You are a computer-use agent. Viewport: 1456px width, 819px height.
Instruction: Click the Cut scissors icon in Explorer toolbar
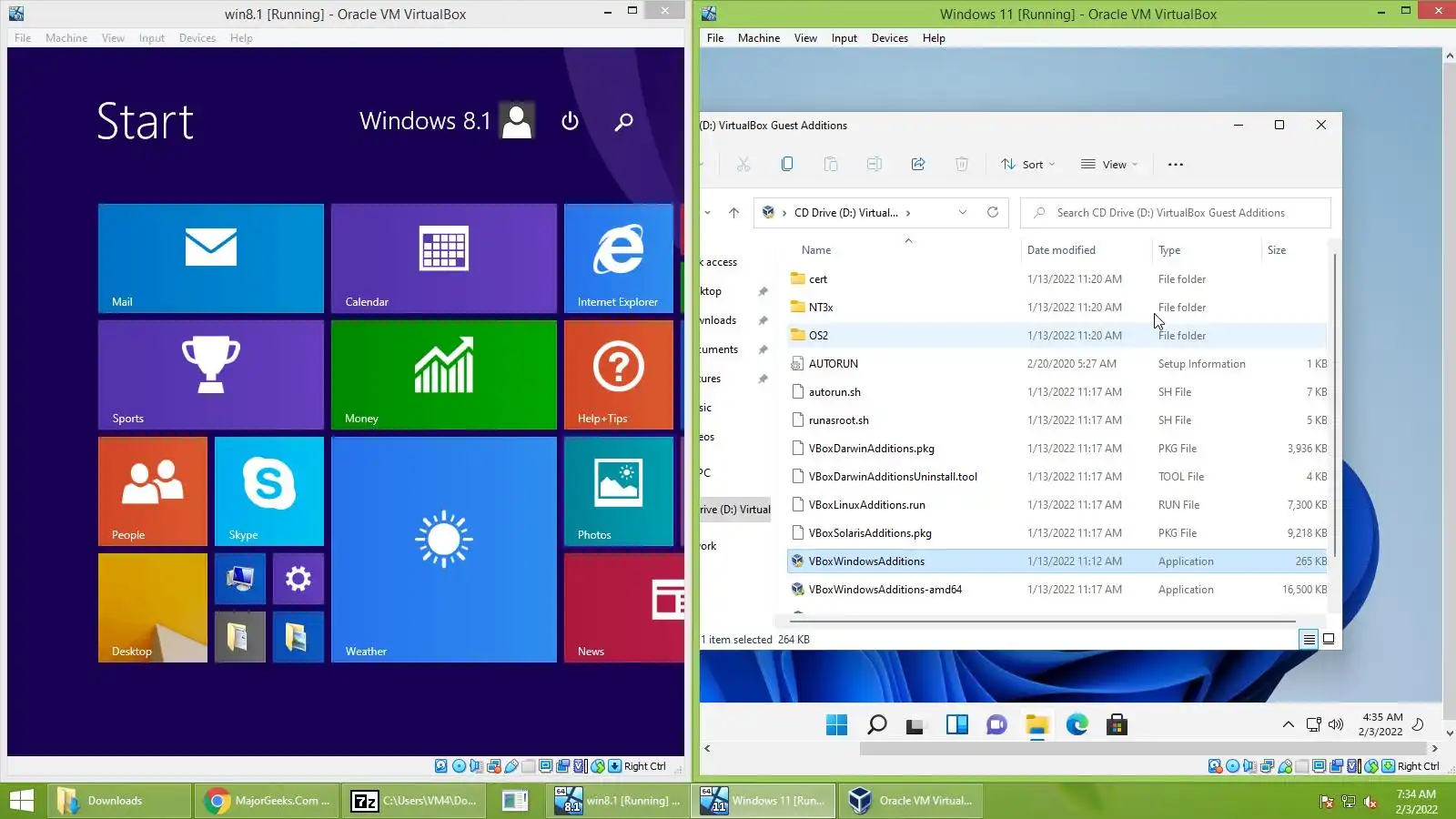[x=743, y=165]
